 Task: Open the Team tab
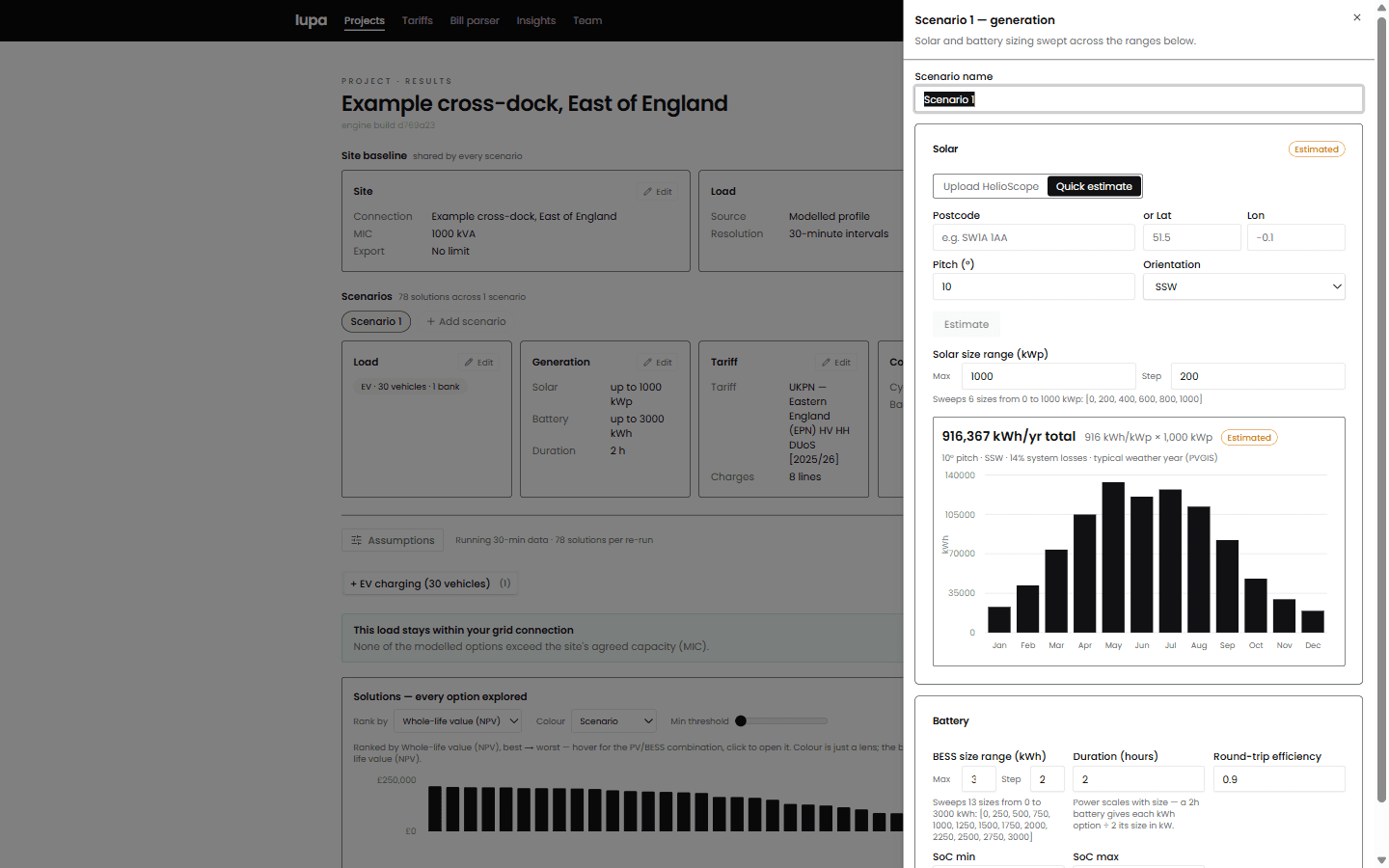point(587,20)
